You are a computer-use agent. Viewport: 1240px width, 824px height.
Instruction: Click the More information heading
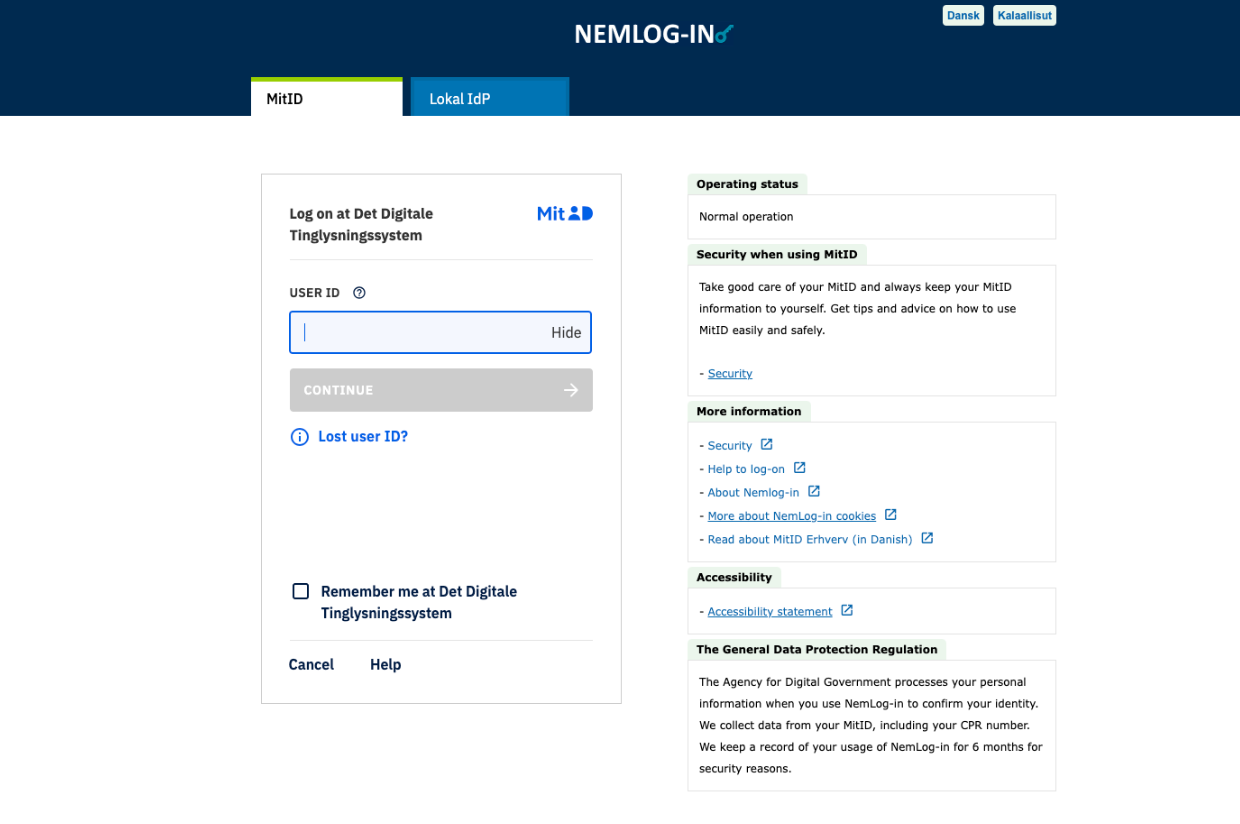pyautogui.click(x=749, y=411)
